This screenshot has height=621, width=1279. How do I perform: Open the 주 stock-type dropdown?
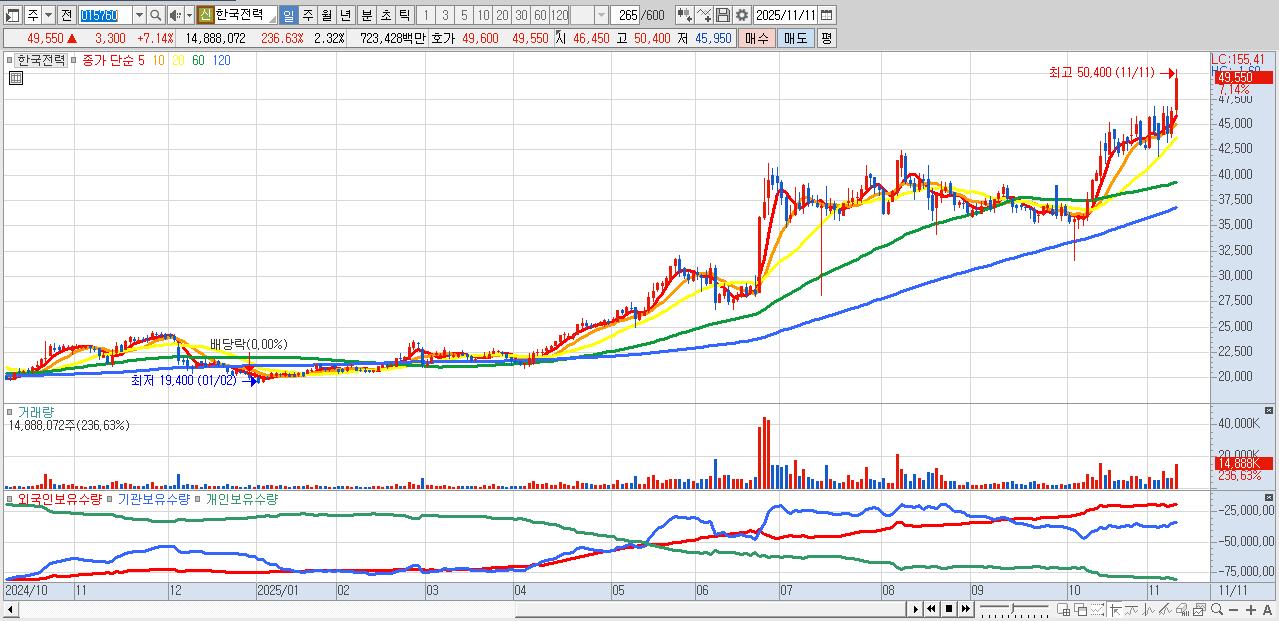click(49, 15)
